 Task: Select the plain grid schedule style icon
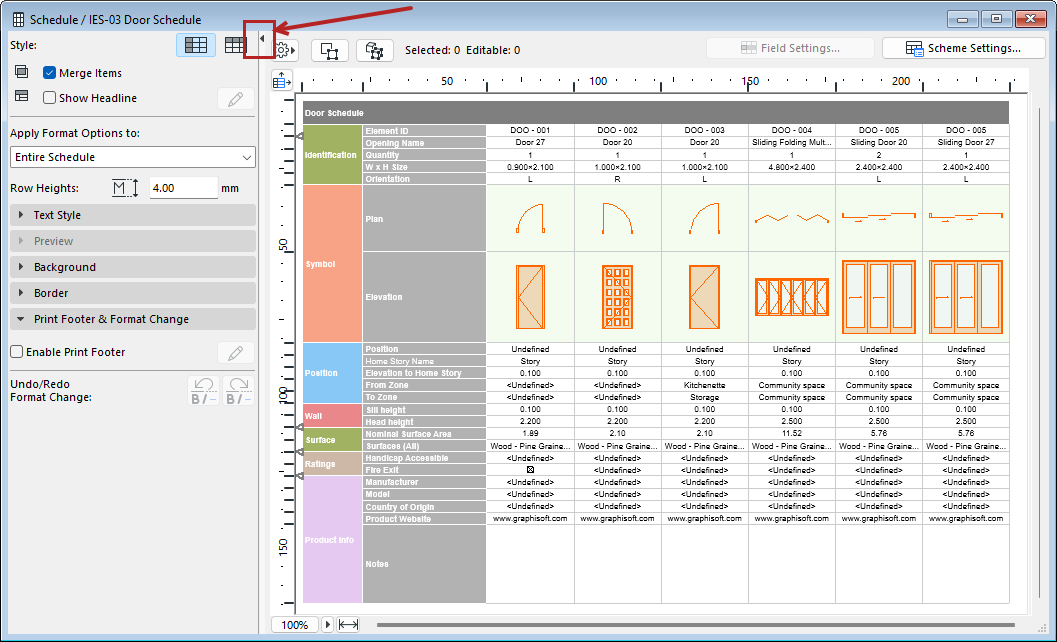[235, 45]
